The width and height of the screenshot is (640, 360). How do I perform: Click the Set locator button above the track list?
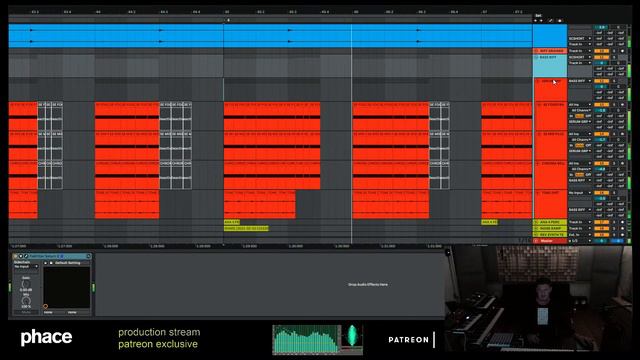(538, 16)
